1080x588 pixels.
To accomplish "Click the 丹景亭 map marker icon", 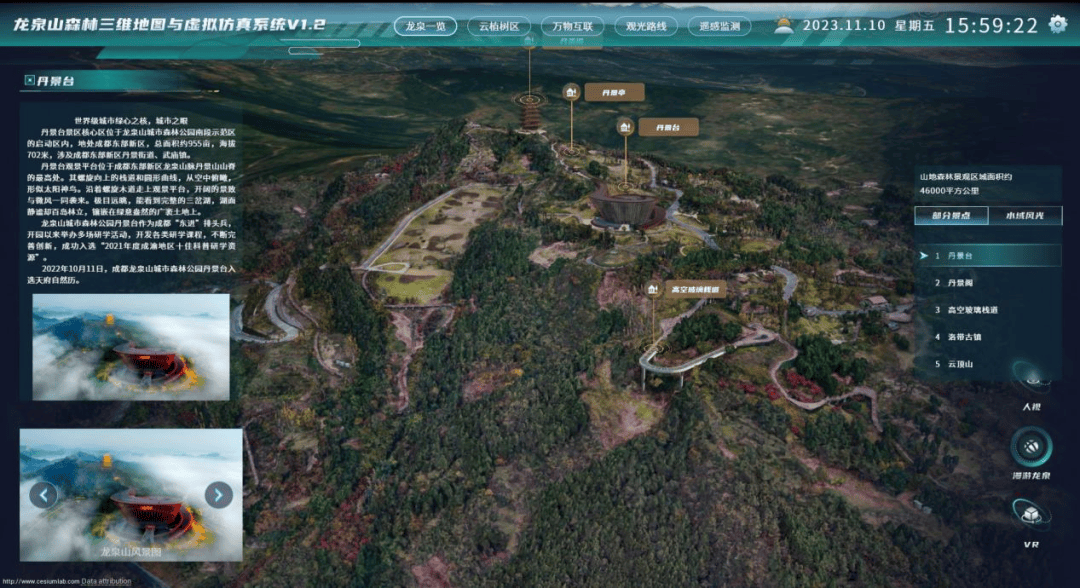I will click(x=571, y=92).
